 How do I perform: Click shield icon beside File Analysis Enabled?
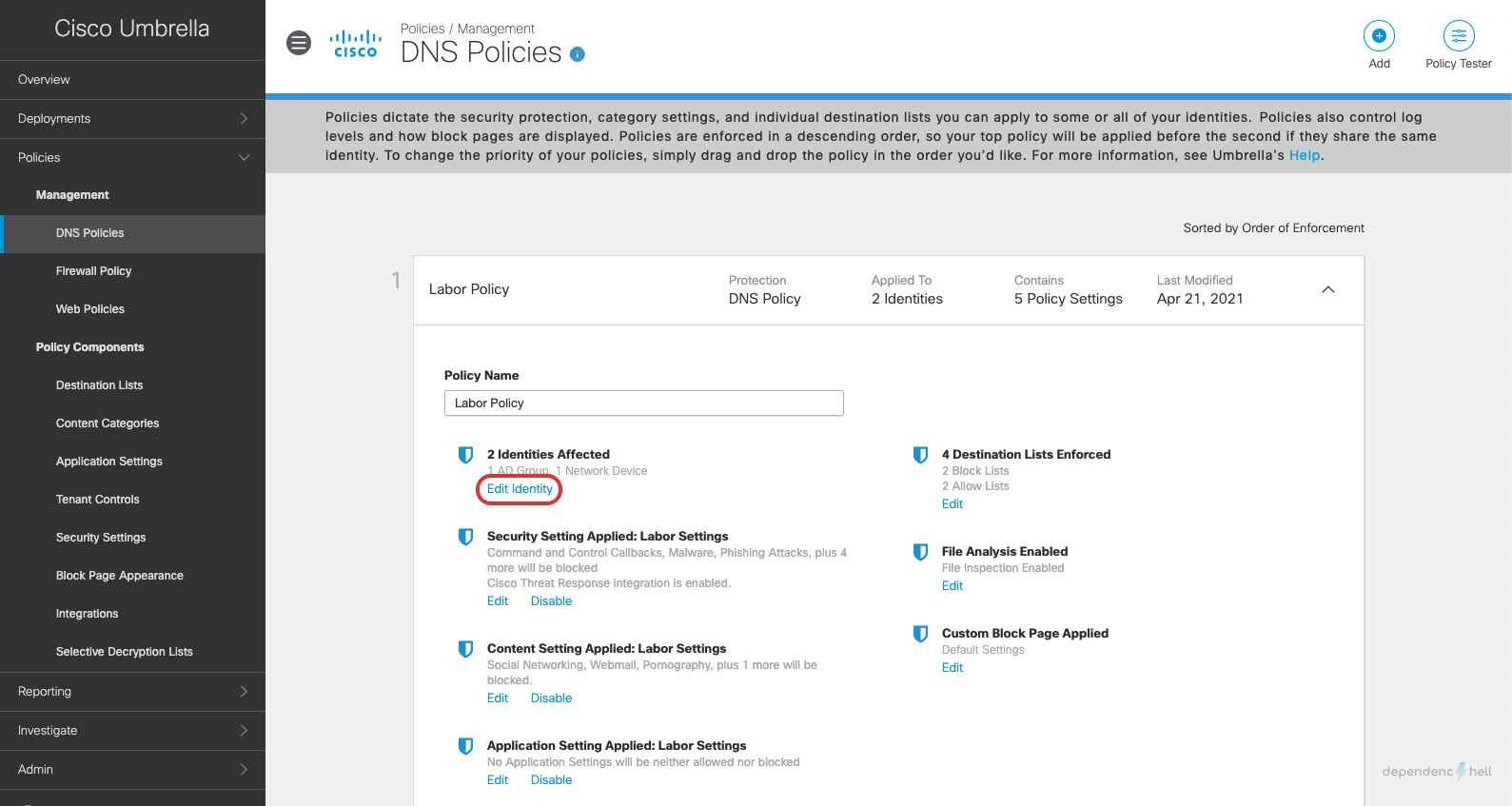(x=921, y=552)
